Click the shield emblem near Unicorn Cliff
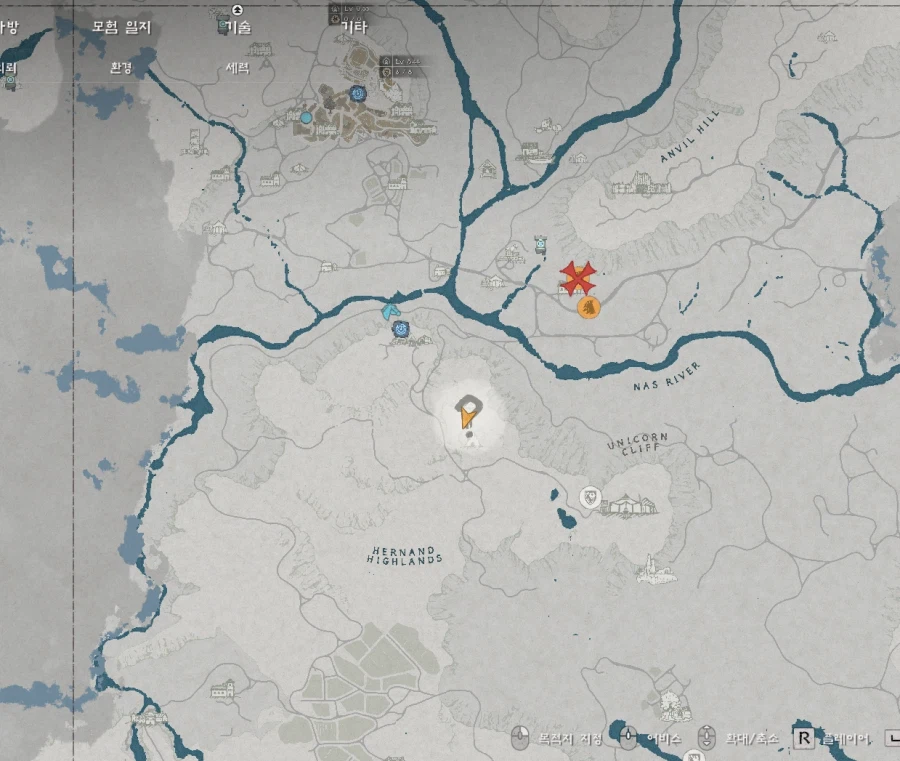Viewport: 900px width, 761px height. 590,498
